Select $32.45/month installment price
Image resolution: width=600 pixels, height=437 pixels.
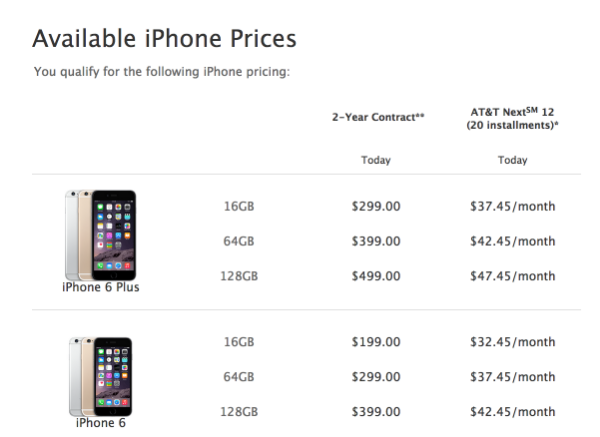(x=513, y=342)
